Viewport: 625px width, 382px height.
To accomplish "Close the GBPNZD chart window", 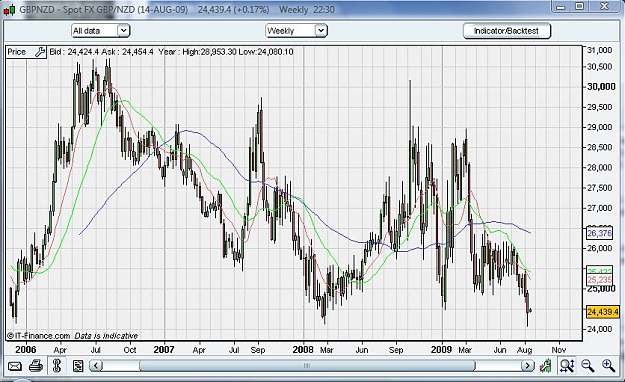I will pyautogui.click(x=605, y=7).
